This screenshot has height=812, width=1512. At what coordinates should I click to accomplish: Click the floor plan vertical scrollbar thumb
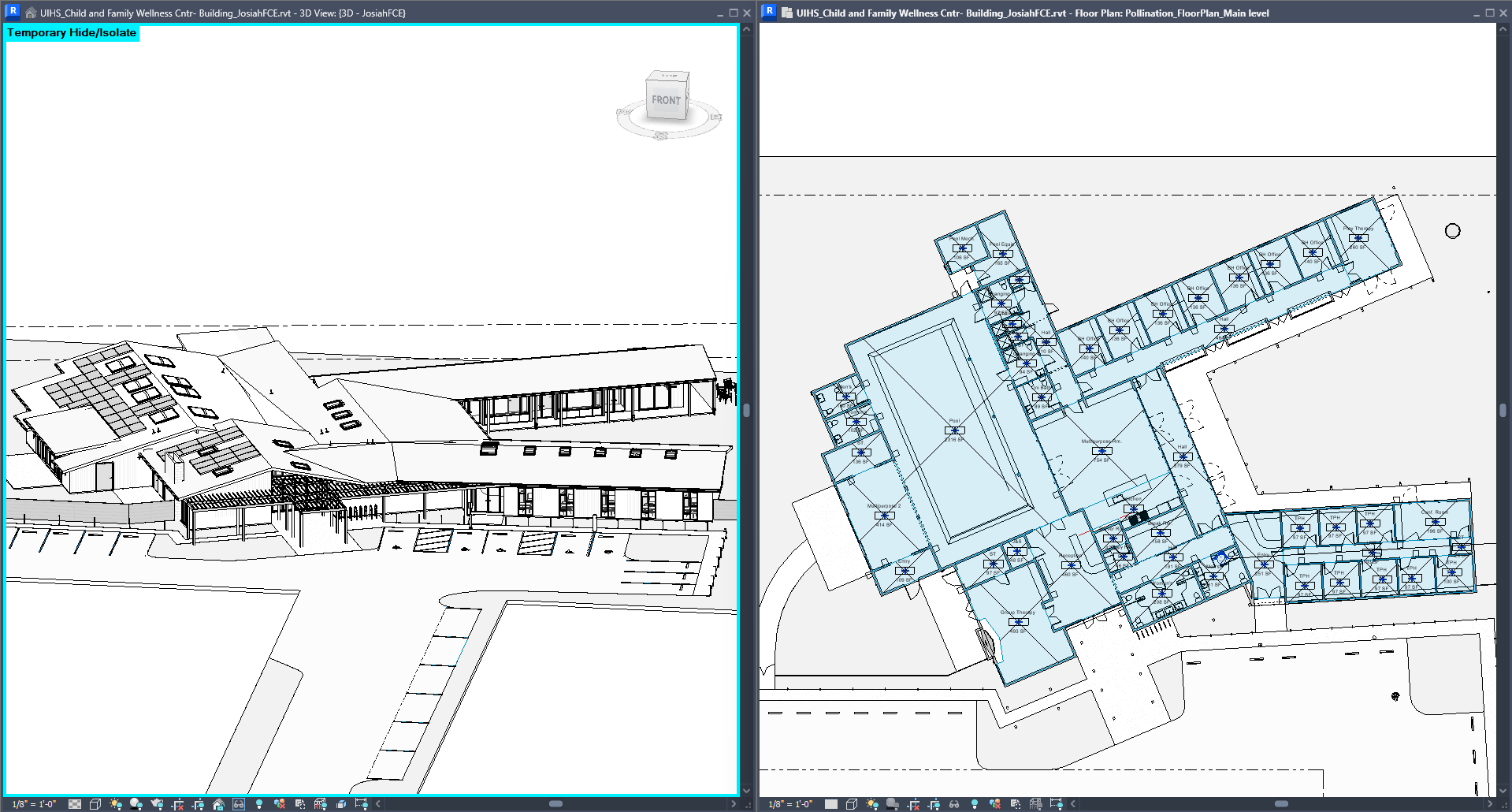tap(1503, 410)
